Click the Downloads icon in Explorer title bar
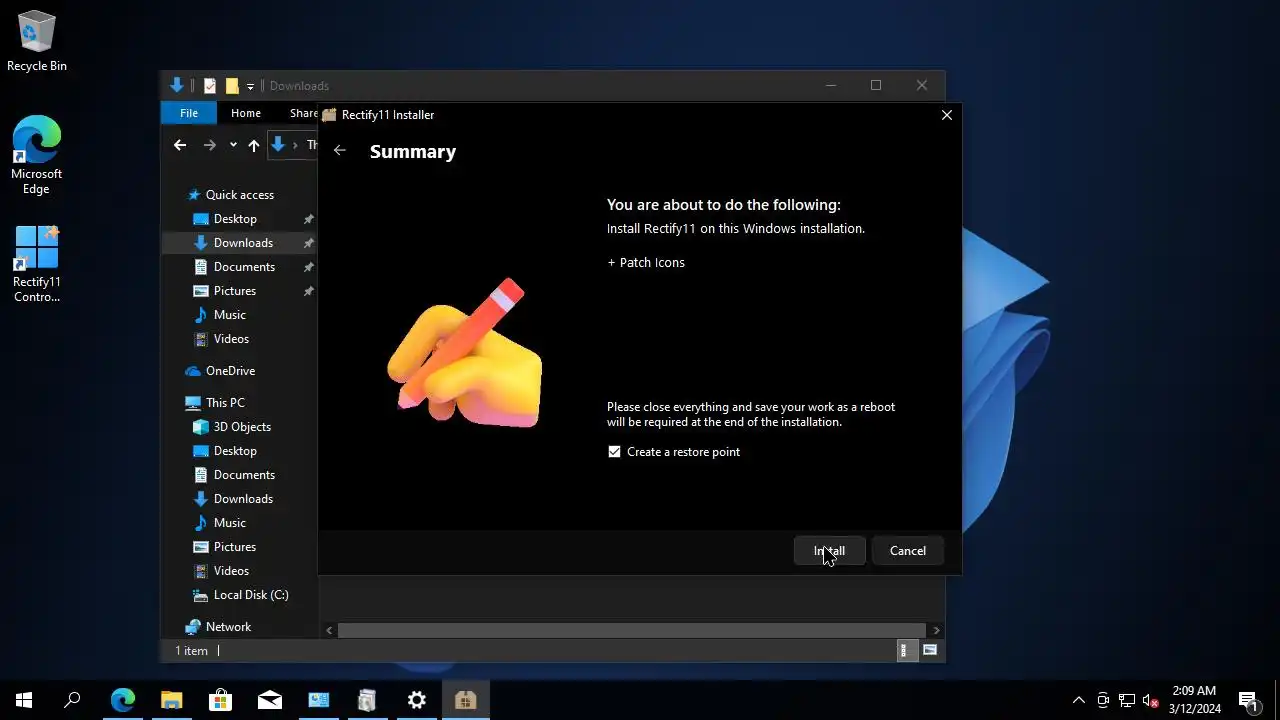This screenshot has height=720, width=1280. pos(177,86)
